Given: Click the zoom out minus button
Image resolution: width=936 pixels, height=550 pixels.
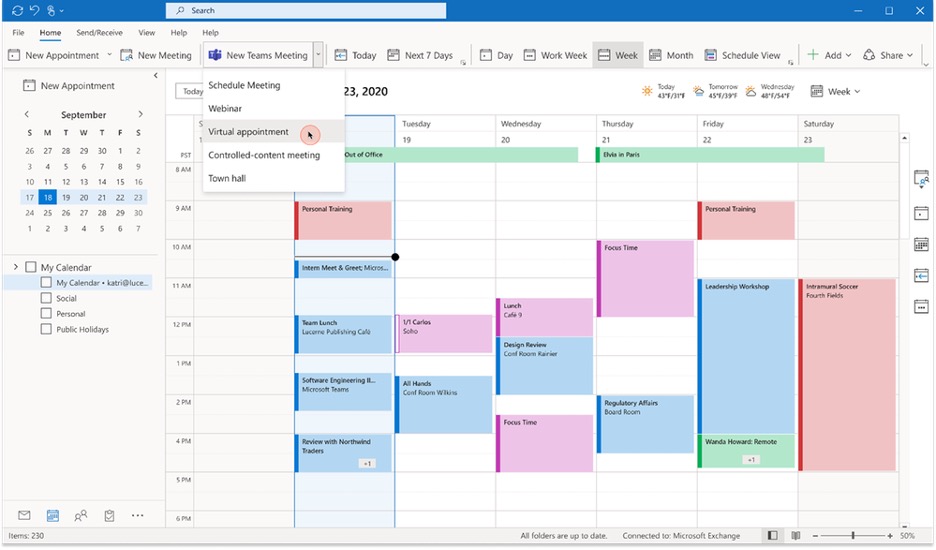Looking at the screenshot, I should click(815, 536).
